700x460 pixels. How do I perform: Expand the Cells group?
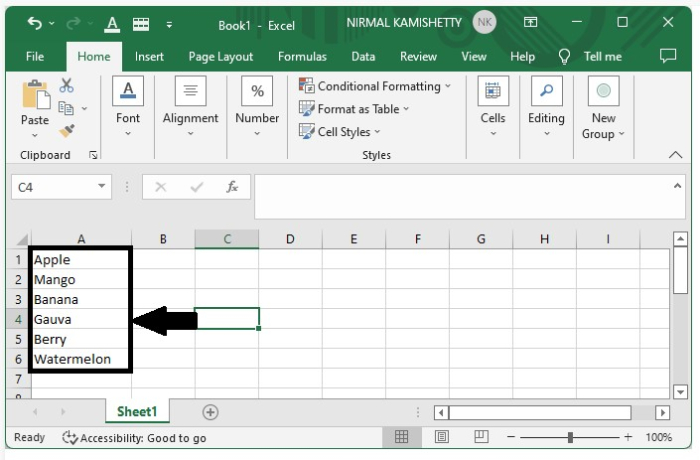[493, 106]
